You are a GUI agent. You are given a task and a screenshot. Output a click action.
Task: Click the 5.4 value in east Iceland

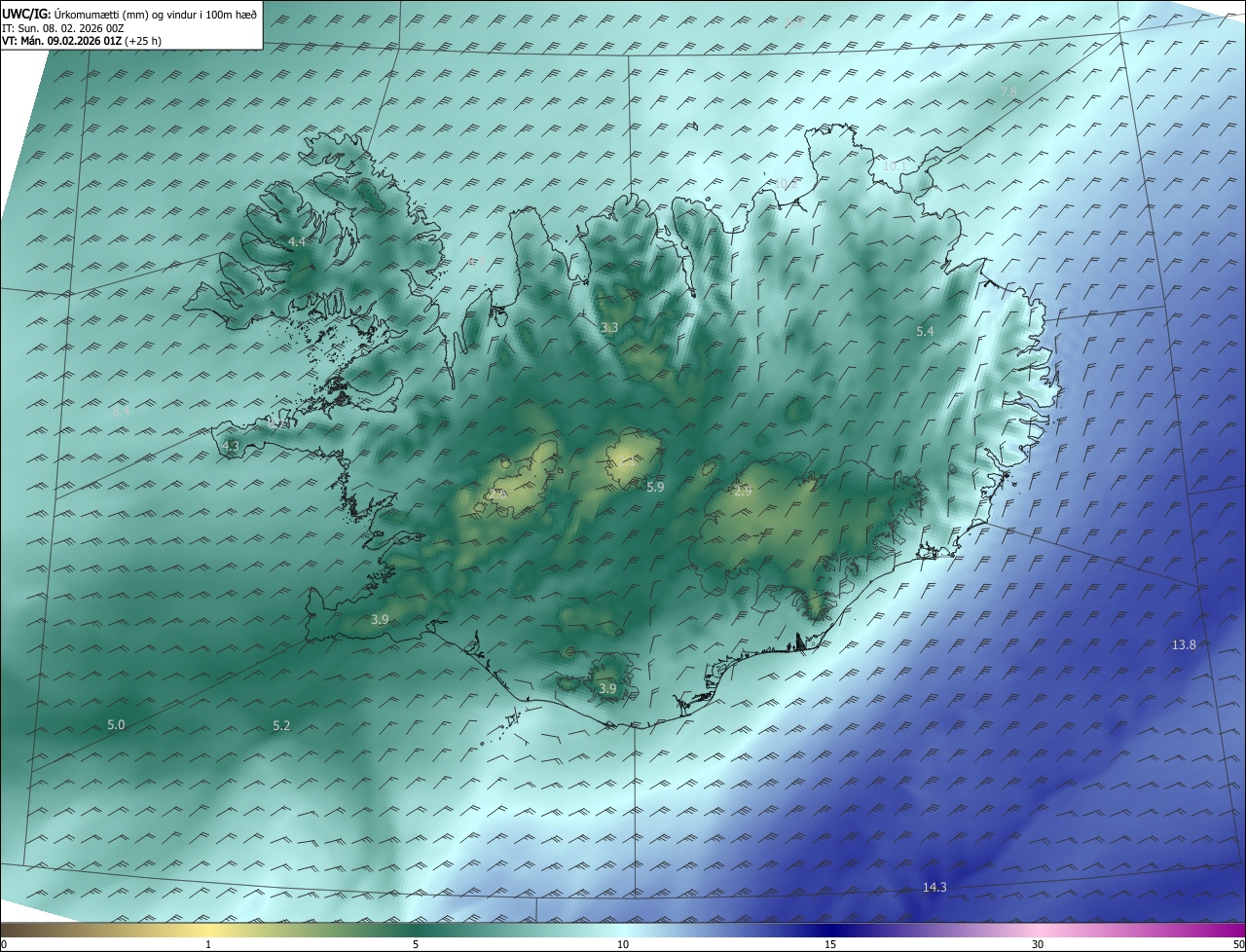click(925, 332)
